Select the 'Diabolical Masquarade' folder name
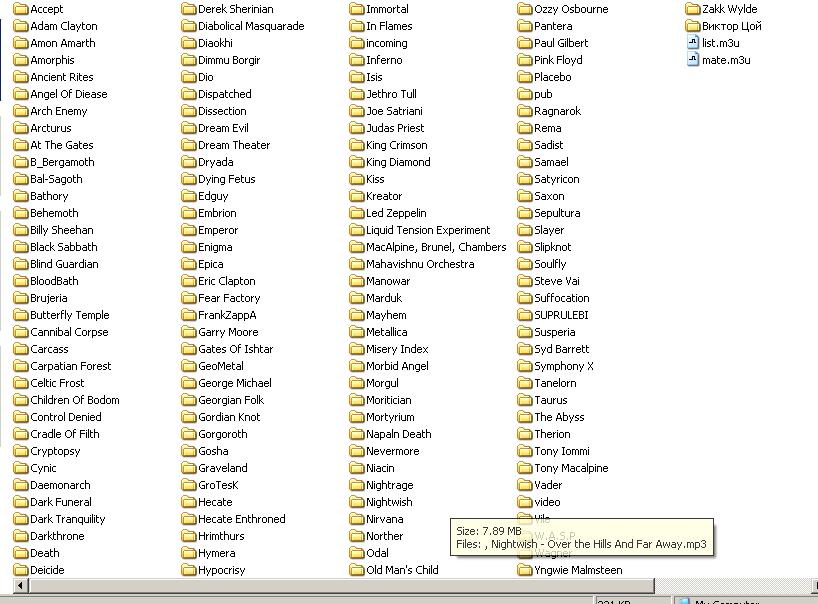818x604 pixels. tap(251, 26)
